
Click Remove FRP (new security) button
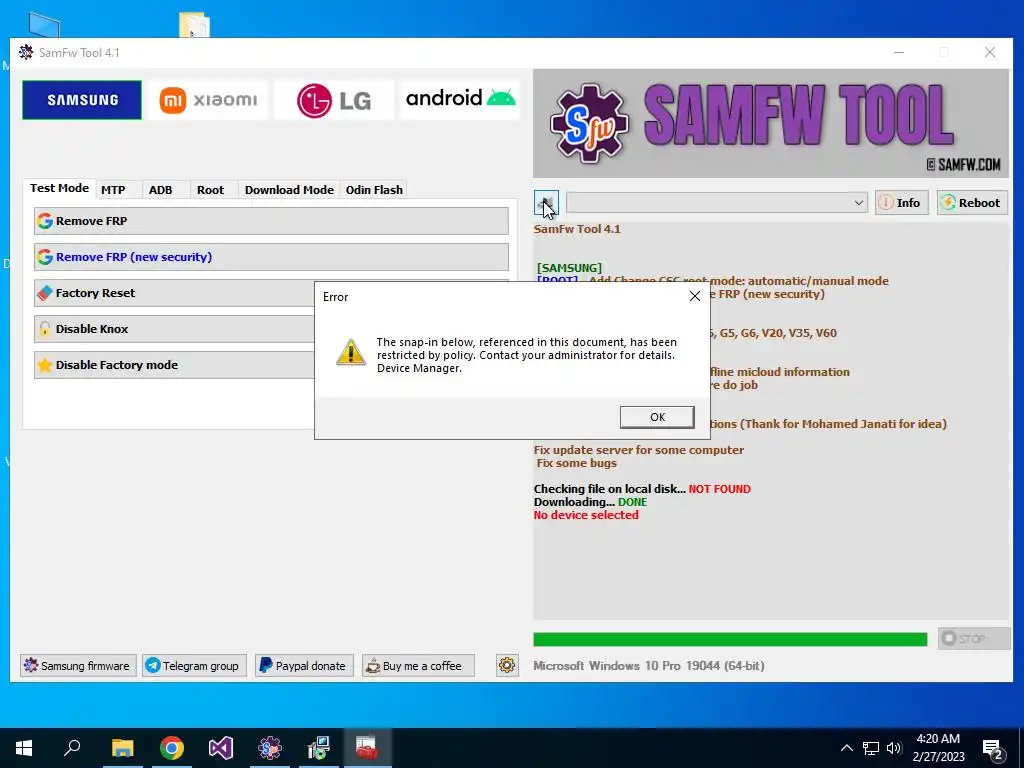tap(271, 257)
